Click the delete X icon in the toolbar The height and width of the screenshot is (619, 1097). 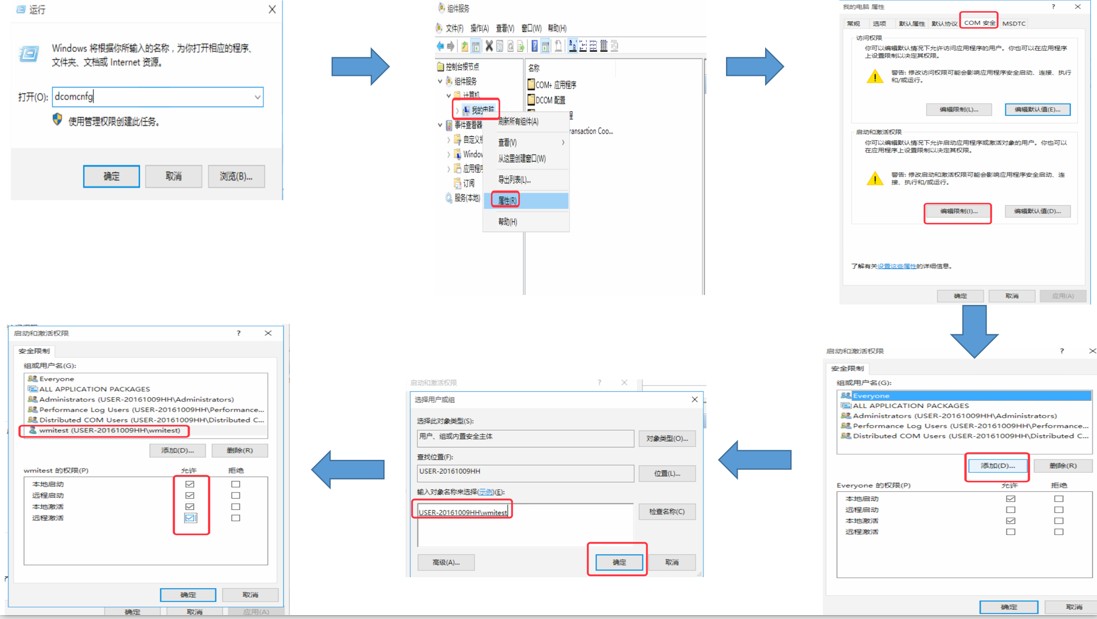(488, 46)
